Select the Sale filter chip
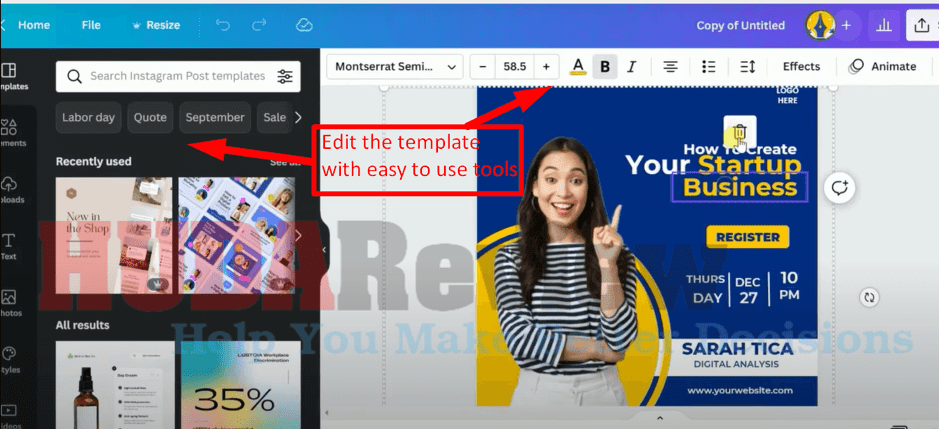Viewport: 939px width, 429px height. click(274, 117)
